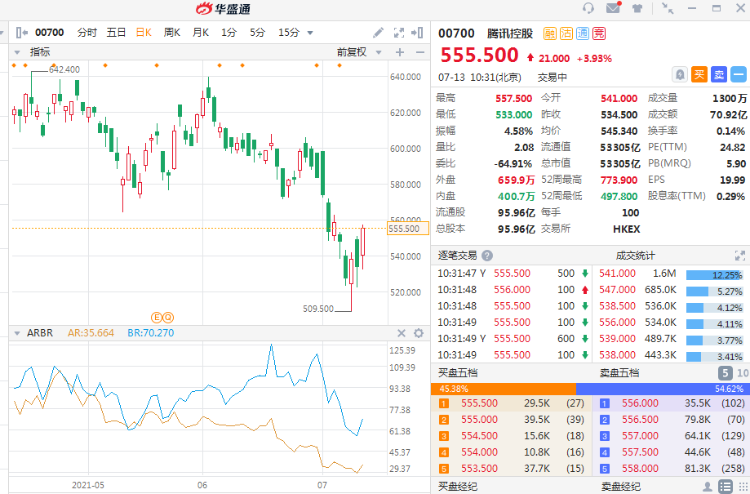
Task: Select ask level 2 price 556.500
Action: 640,420
